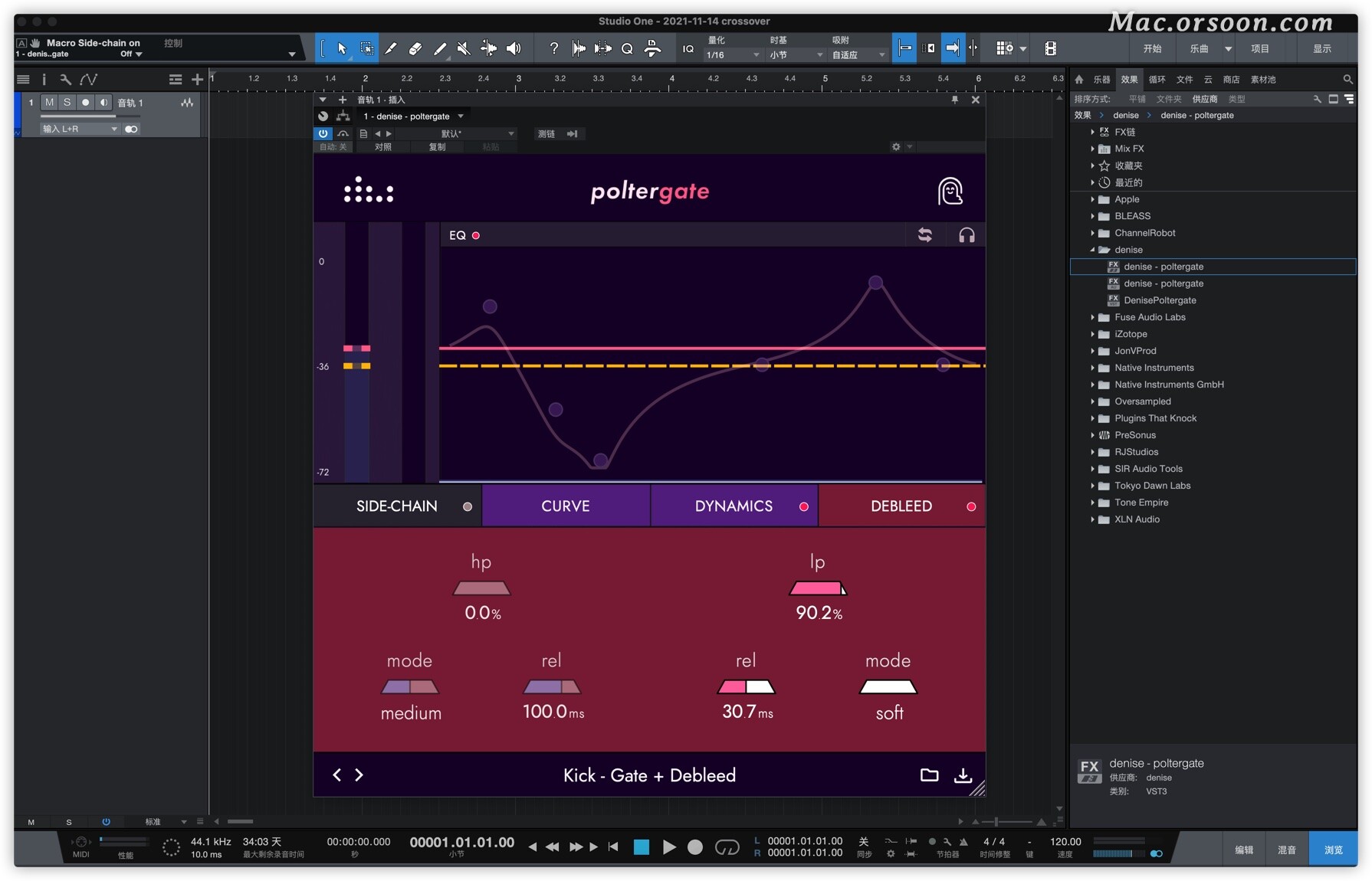The width and height of the screenshot is (1372, 881).
Task: Switch to the 素材池 tab
Action: point(1263,79)
